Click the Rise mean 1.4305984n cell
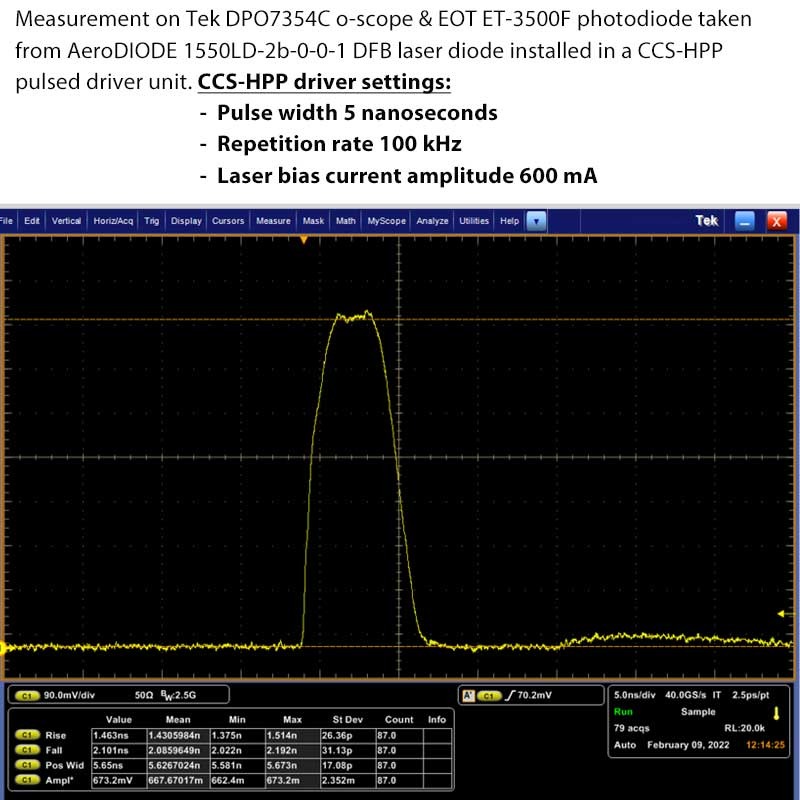 pos(178,735)
